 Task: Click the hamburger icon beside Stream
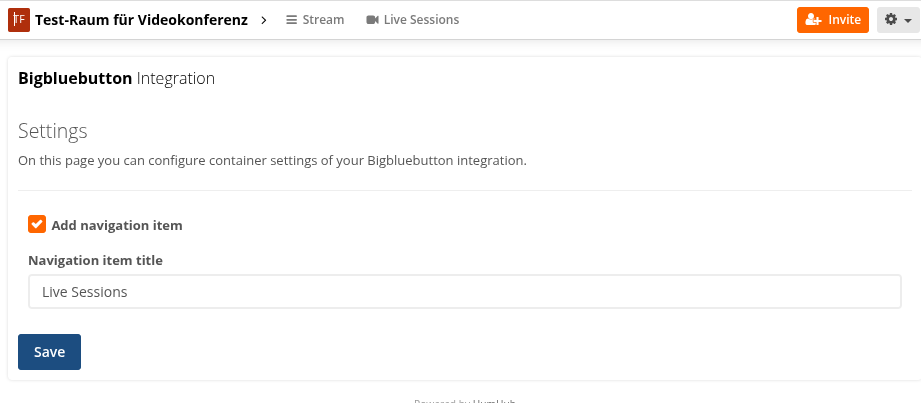[291, 20]
